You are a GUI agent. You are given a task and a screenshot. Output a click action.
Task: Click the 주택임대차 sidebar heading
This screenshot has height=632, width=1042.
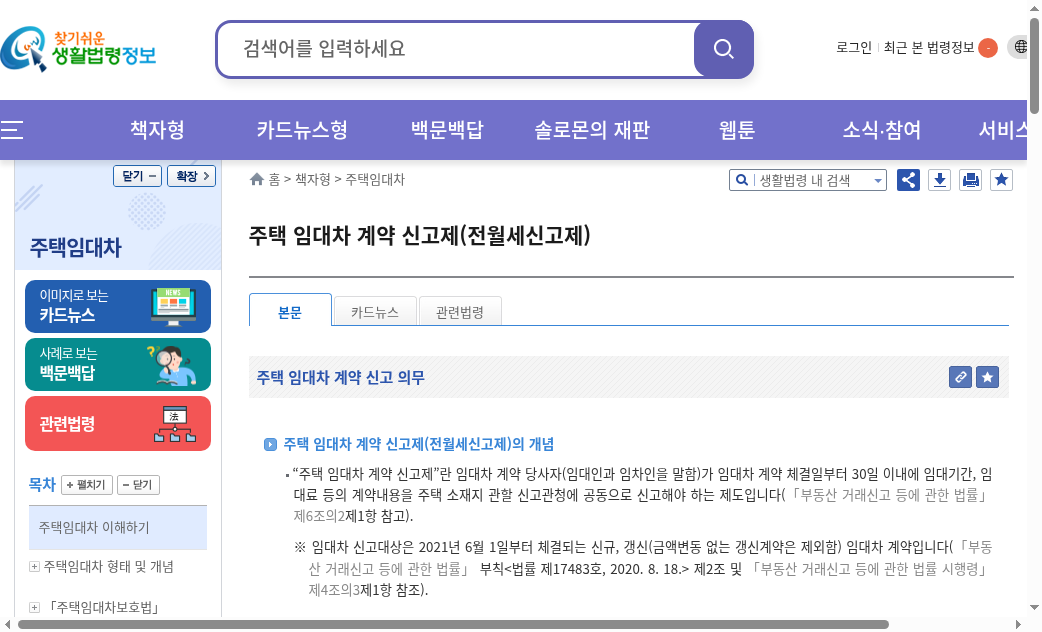coord(76,247)
